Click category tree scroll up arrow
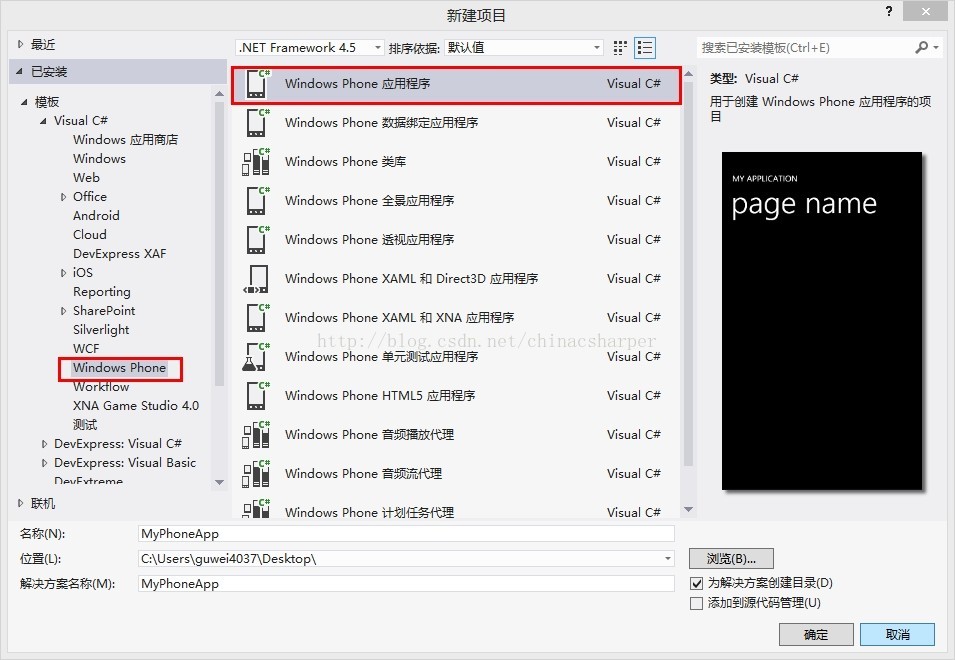 220,94
